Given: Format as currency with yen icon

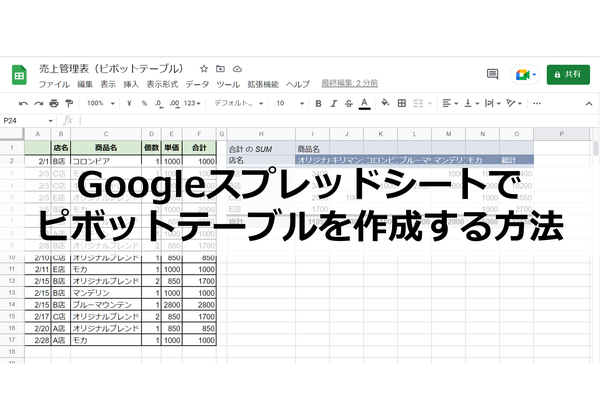Looking at the screenshot, I should pos(129,103).
